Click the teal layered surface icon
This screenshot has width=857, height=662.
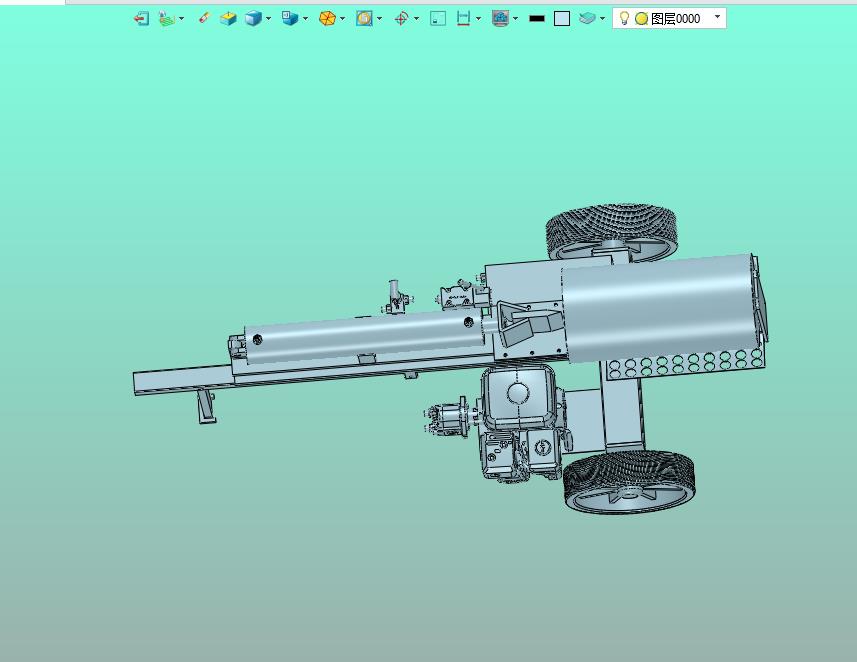(x=587, y=19)
